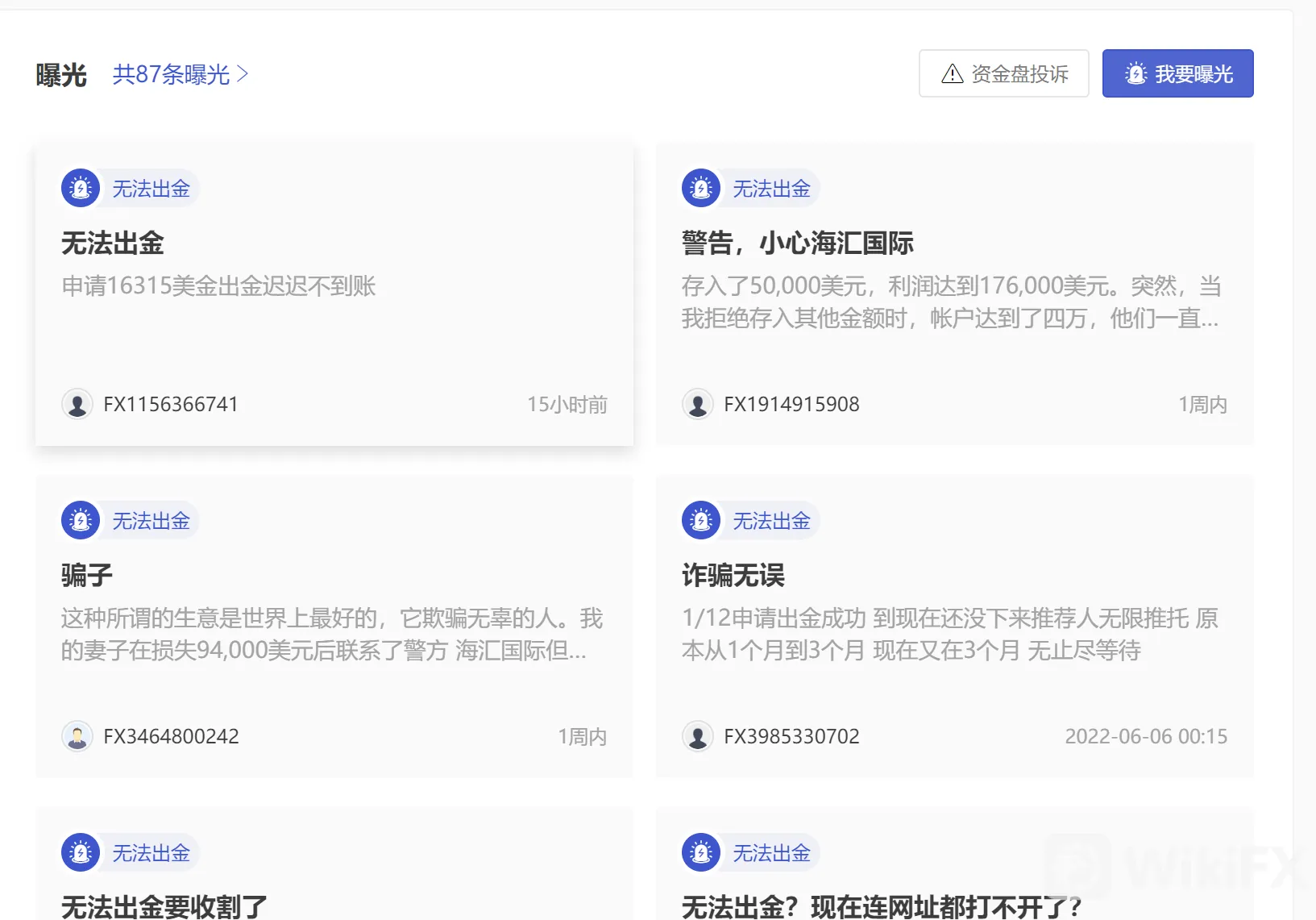Image resolution: width=1316 pixels, height=920 pixels.
Task: Open the post titled 骗子
Action: (87, 575)
